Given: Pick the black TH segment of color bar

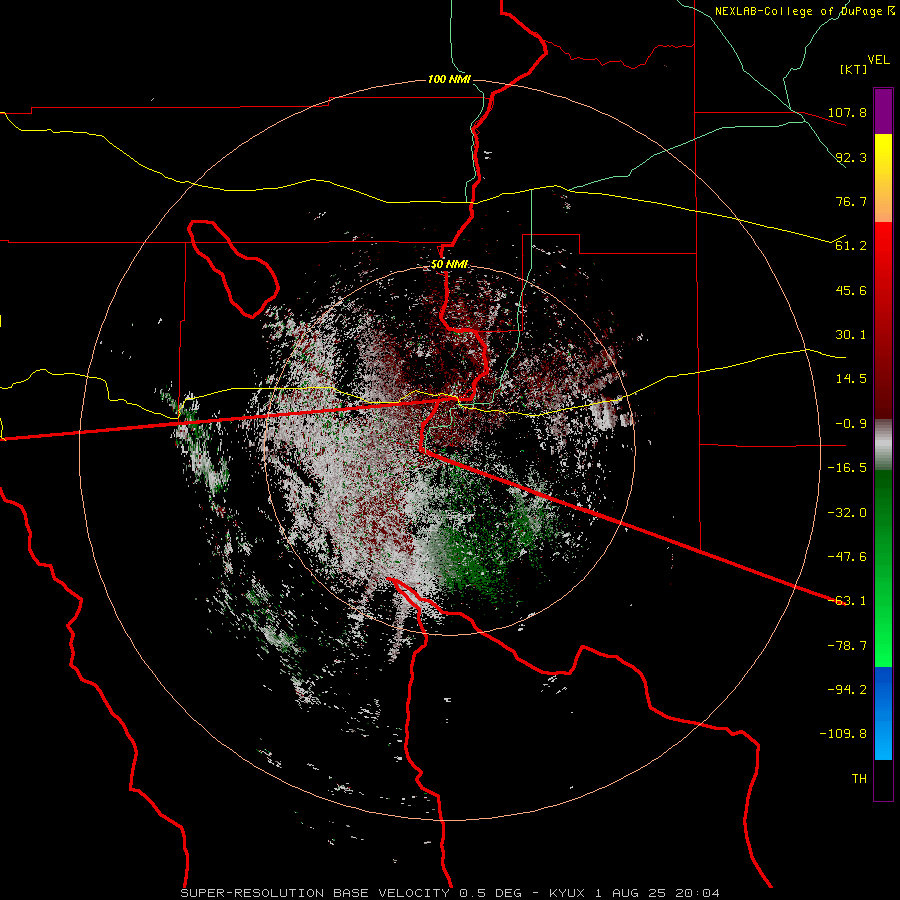Looking at the screenshot, I should [x=883, y=779].
